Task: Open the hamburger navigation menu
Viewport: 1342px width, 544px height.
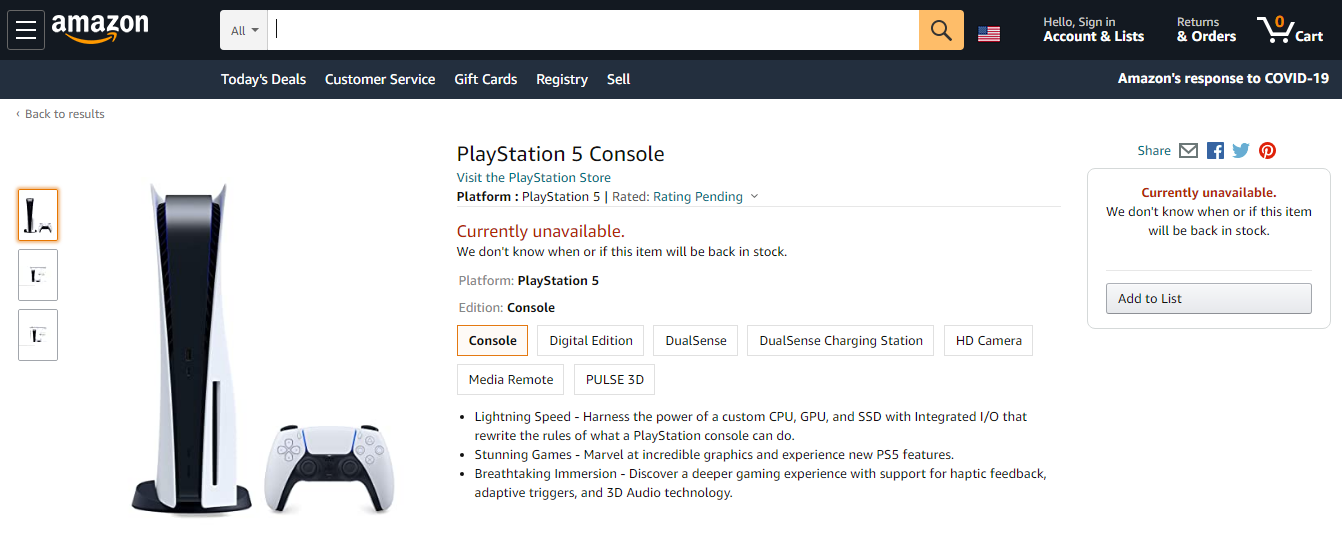Action: [26, 30]
